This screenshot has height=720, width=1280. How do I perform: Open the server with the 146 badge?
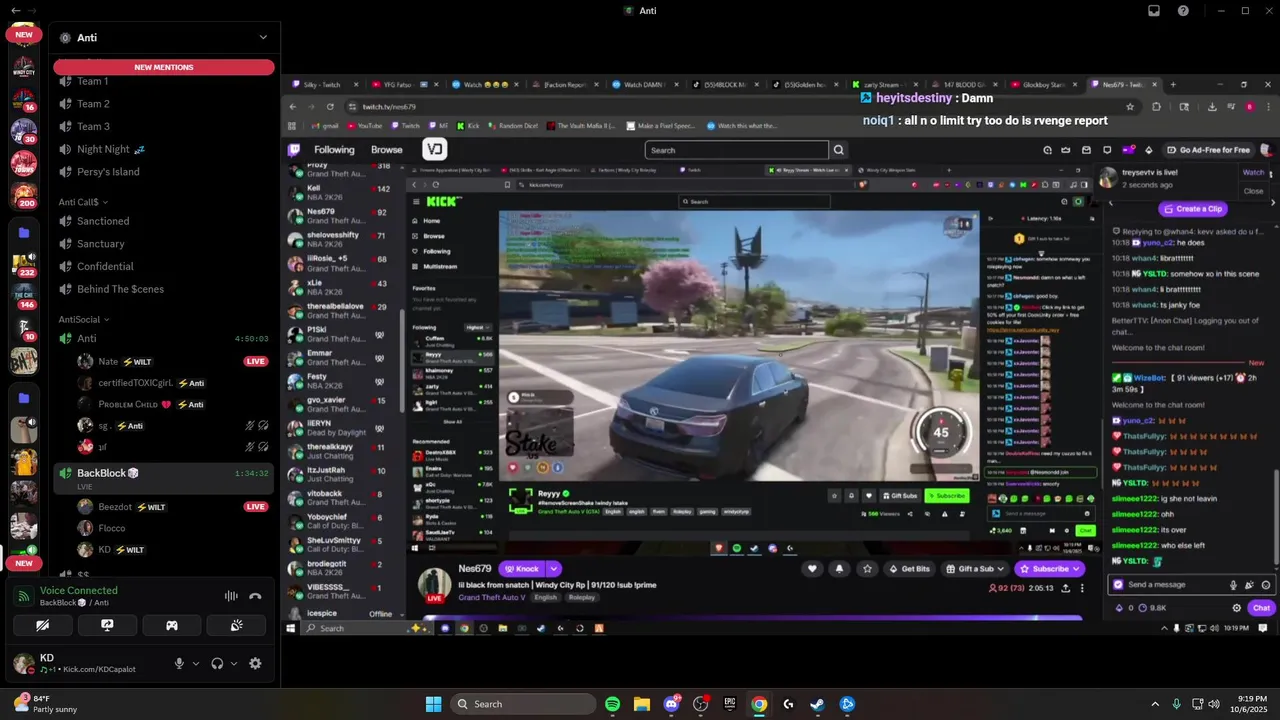24,295
